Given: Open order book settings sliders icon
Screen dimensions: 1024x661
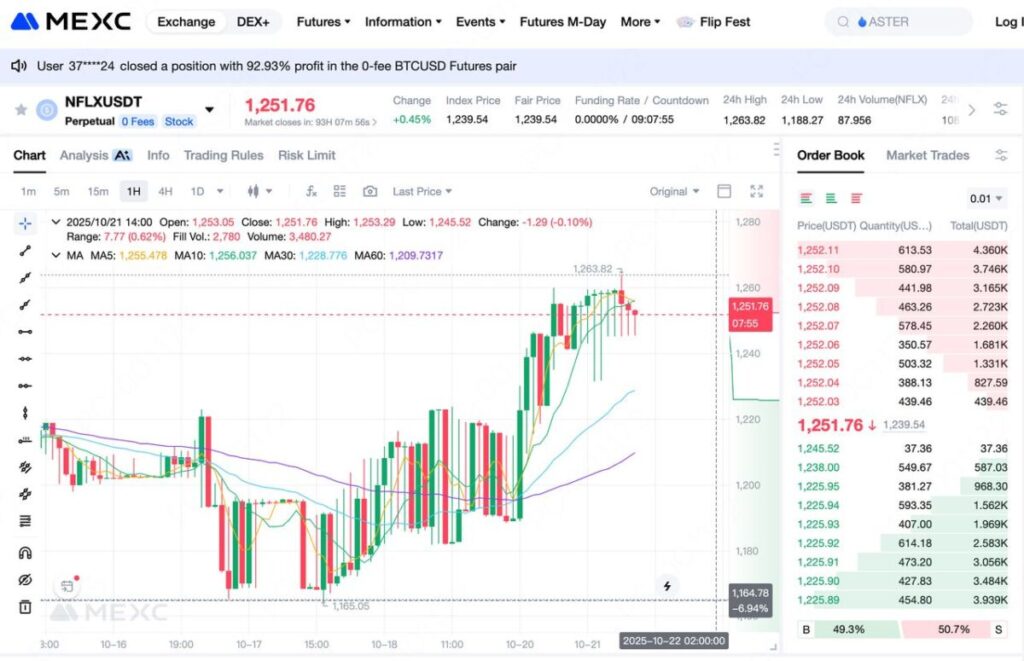Looking at the screenshot, I should point(1001,155).
